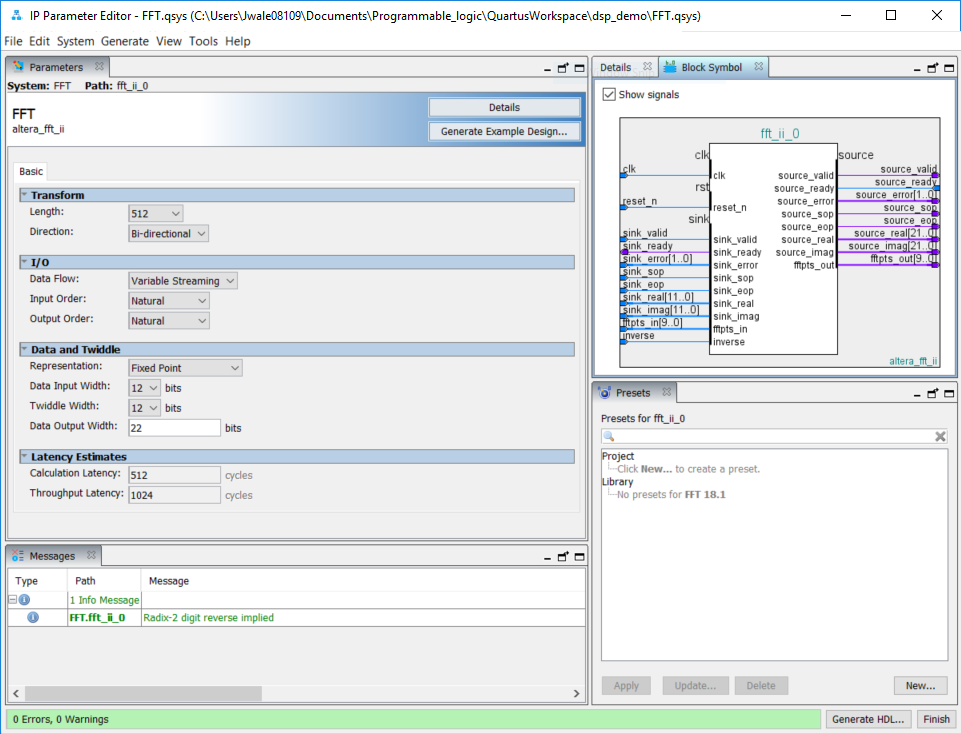Click the Finish button
The height and width of the screenshot is (734, 961).
936,719
